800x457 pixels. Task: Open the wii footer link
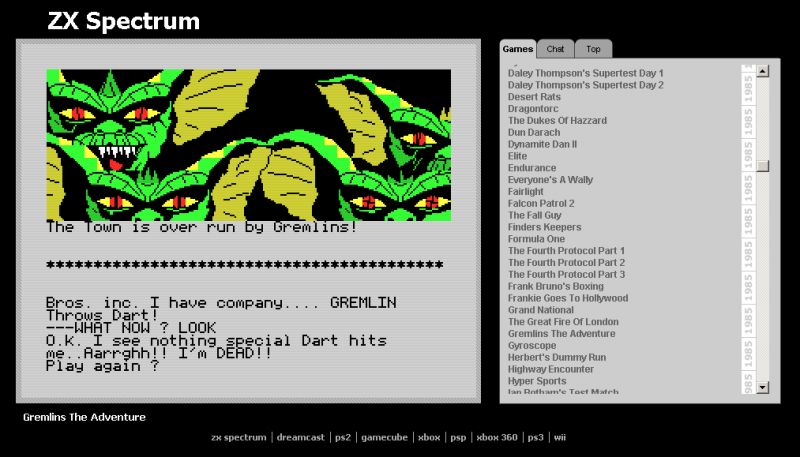[560, 437]
